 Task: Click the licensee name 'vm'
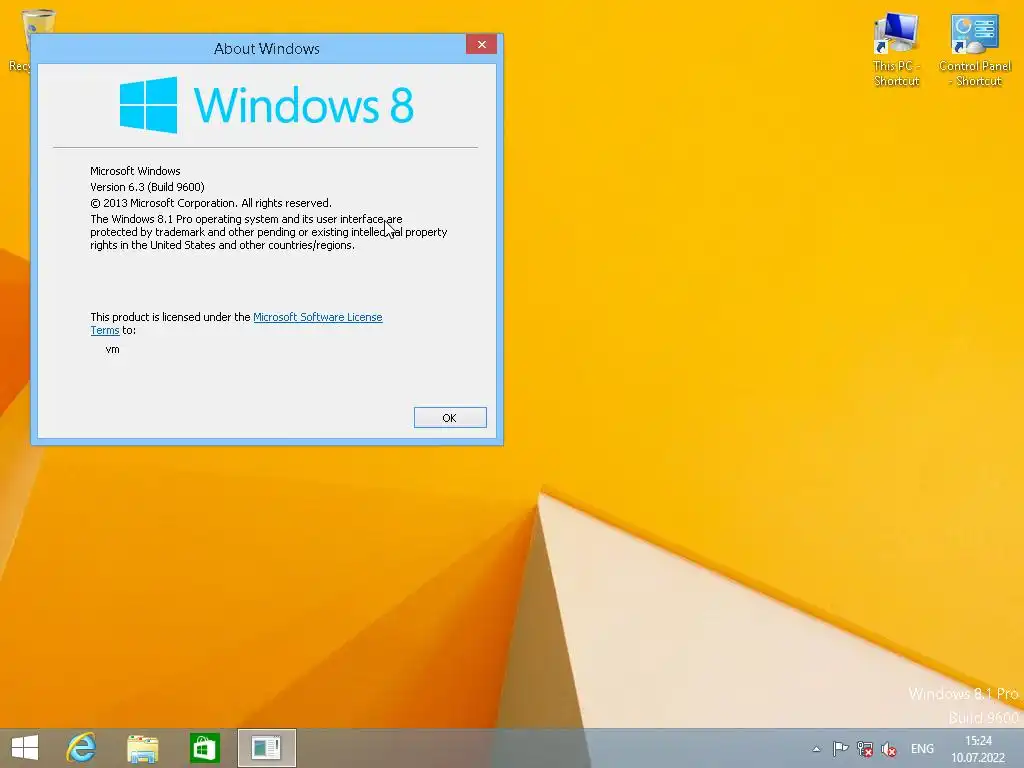112,349
